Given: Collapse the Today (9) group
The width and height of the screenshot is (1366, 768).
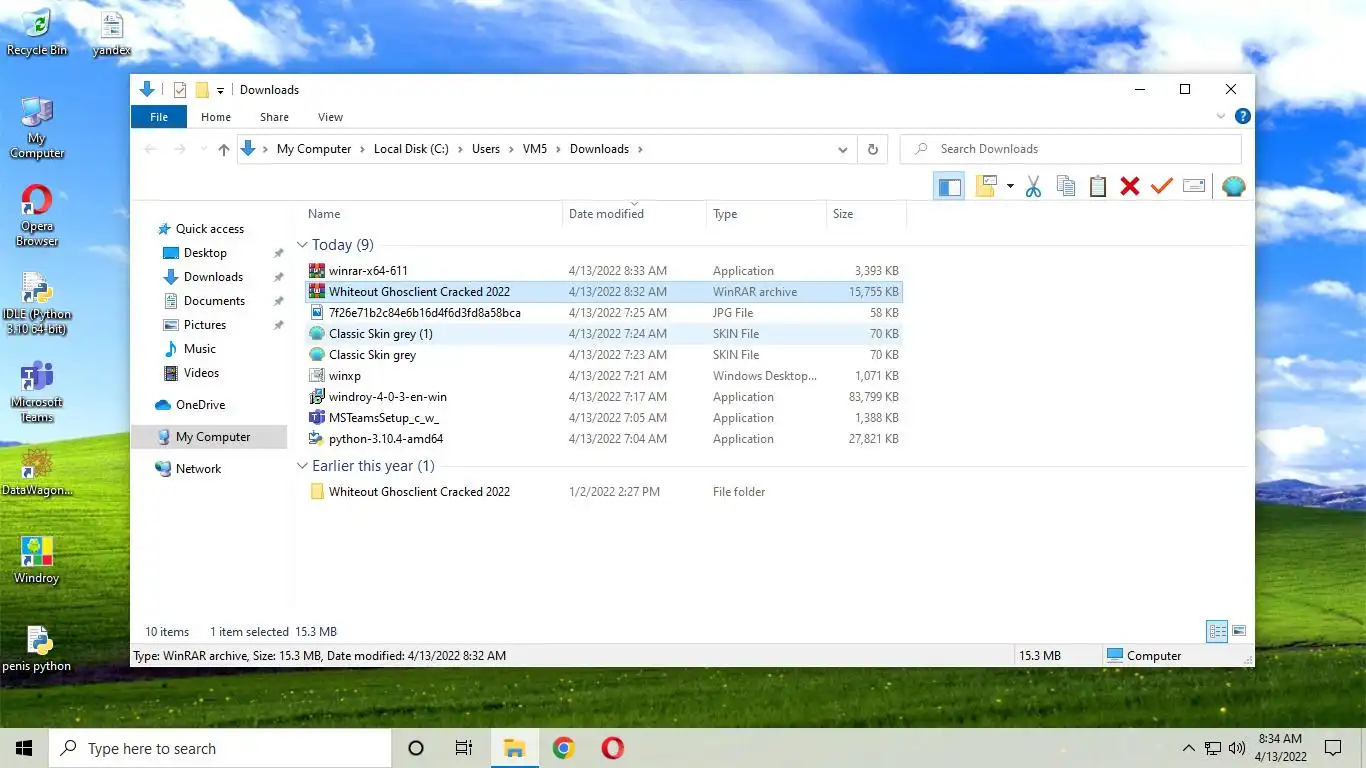Looking at the screenshot, I should point(302,245).
